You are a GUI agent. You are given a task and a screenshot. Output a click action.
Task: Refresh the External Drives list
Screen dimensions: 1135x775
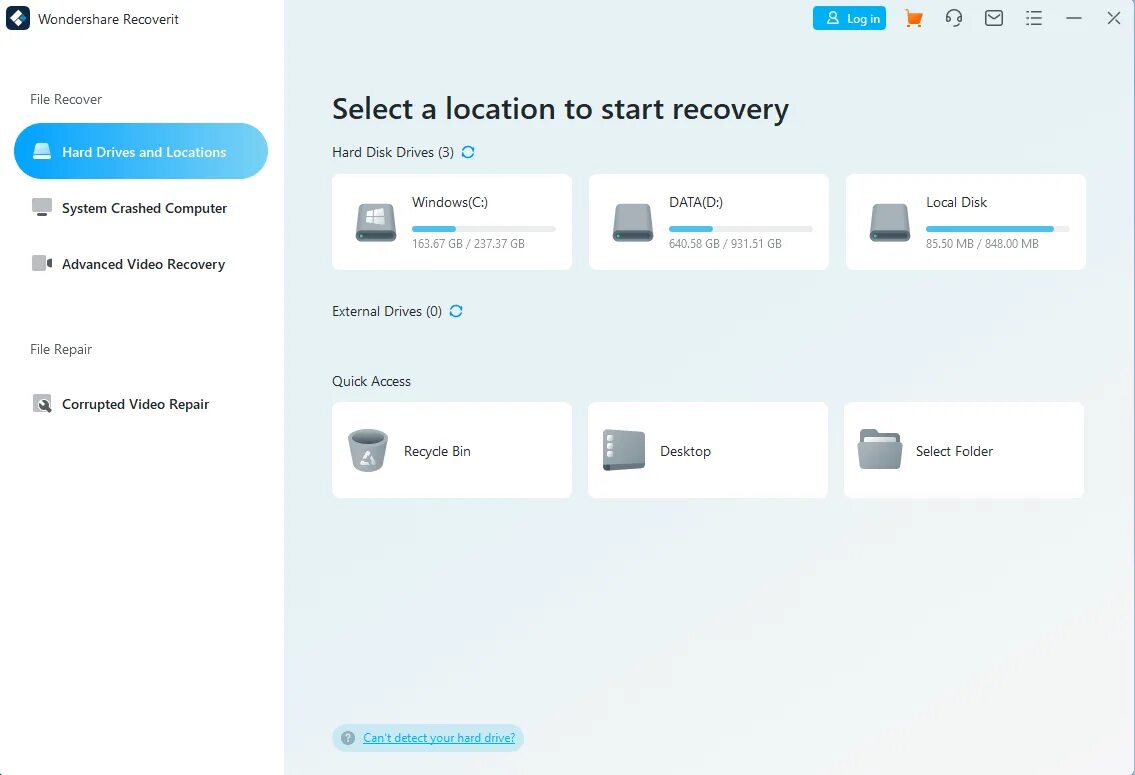pos(456,311)
